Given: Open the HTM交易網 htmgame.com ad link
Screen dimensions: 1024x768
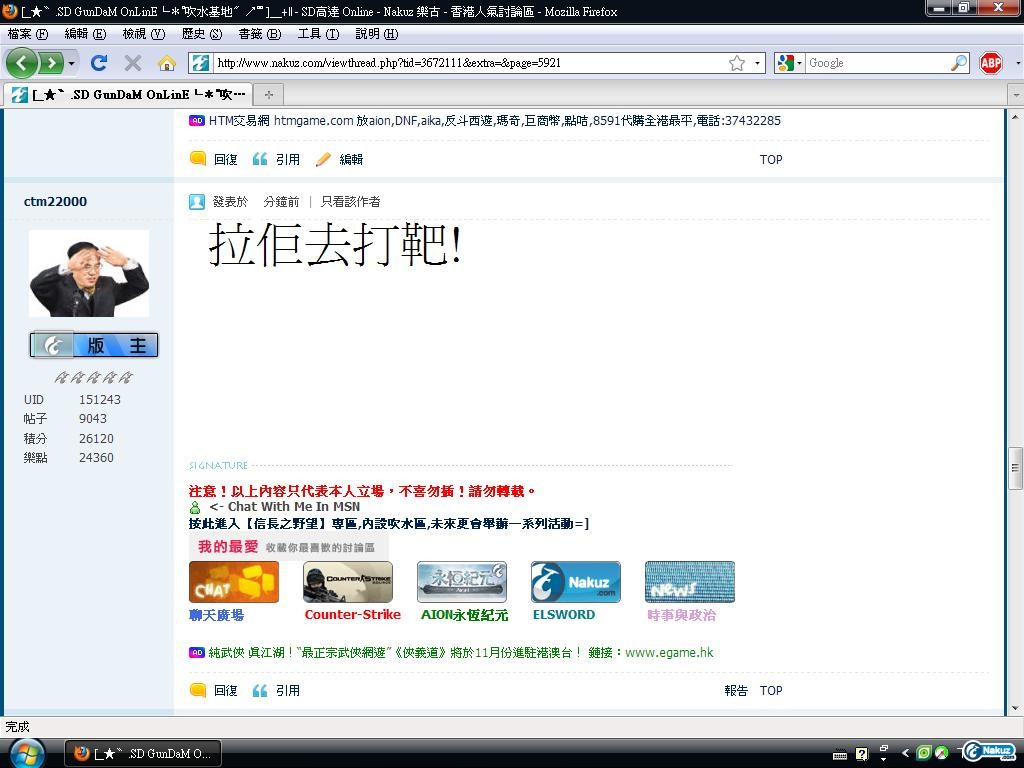Looking at the screenshot, I should click(x=494, y=120).
